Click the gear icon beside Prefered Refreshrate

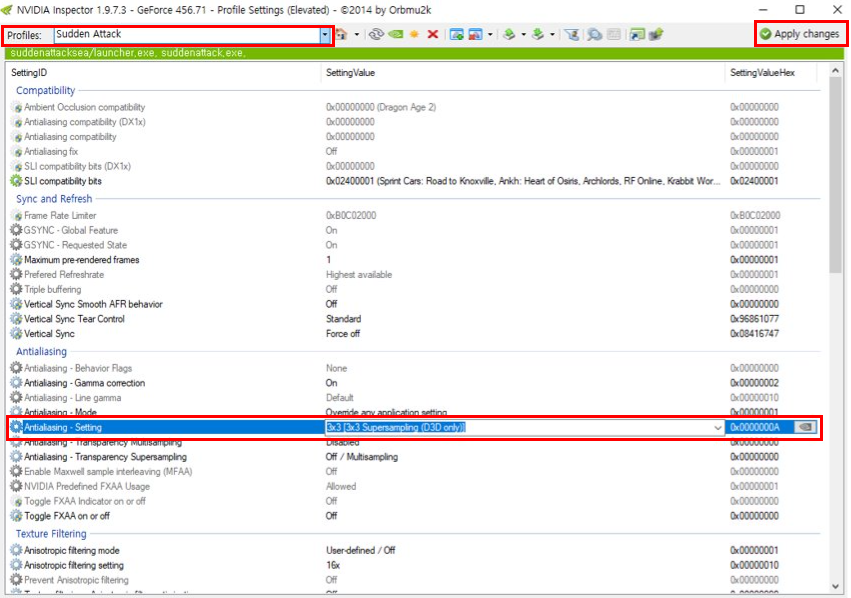tap(17, 275)
